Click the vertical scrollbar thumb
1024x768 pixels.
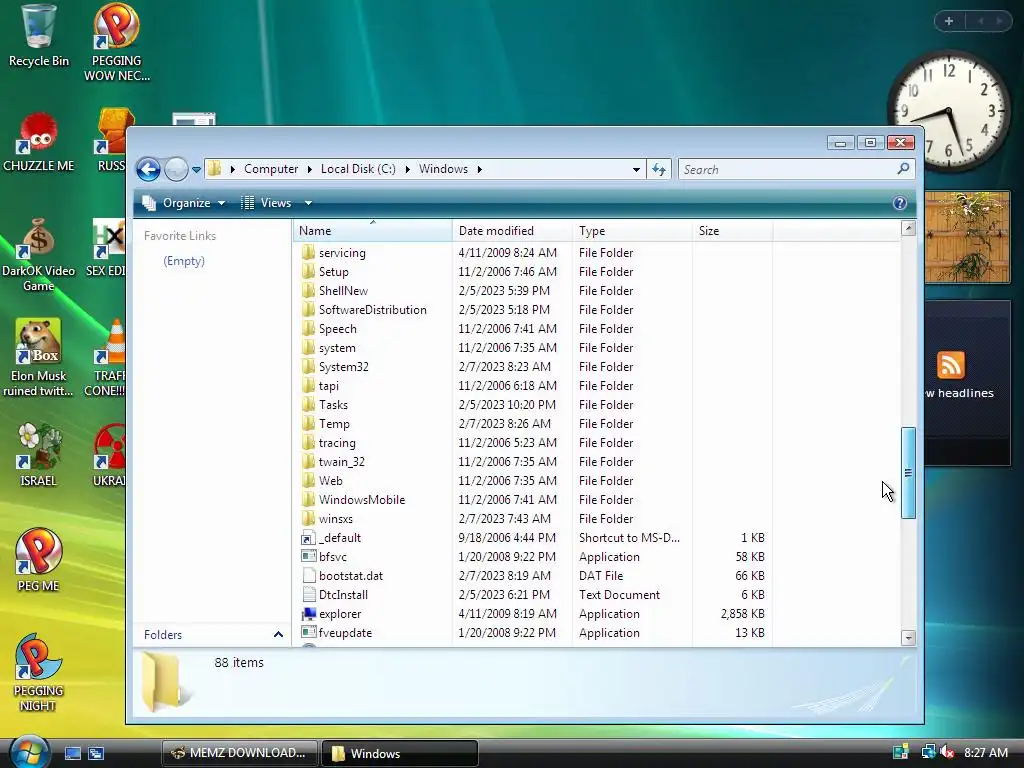908,473
